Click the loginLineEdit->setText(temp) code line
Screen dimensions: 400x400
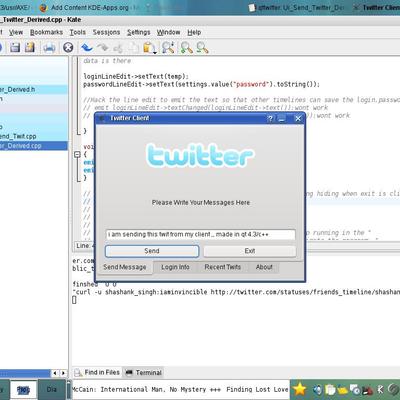coord(136,76)
